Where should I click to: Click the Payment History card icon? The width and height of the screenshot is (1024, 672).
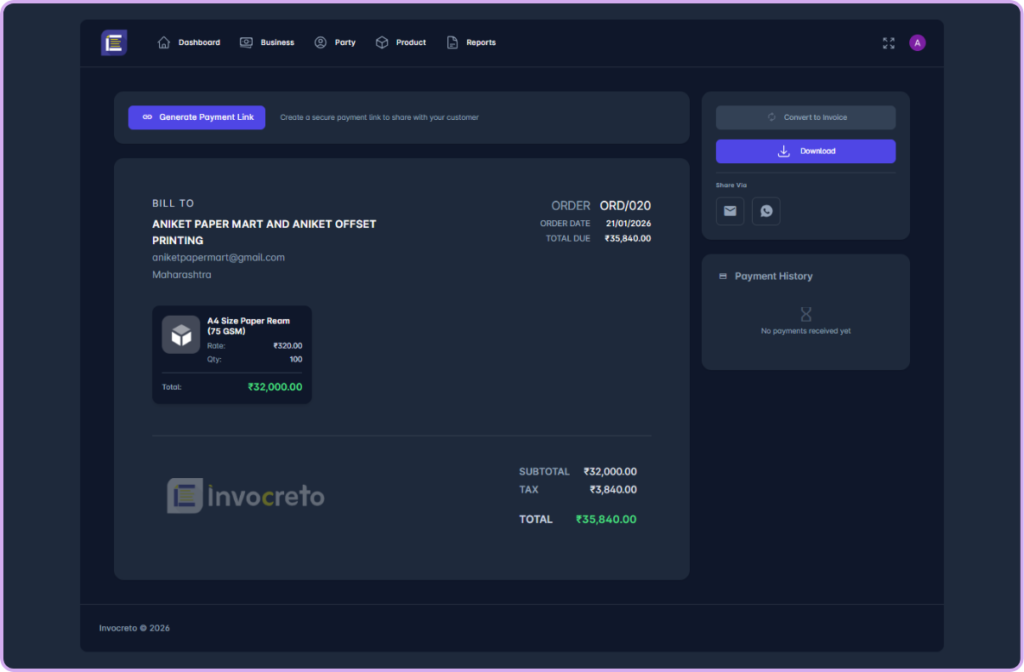[723, 276]
